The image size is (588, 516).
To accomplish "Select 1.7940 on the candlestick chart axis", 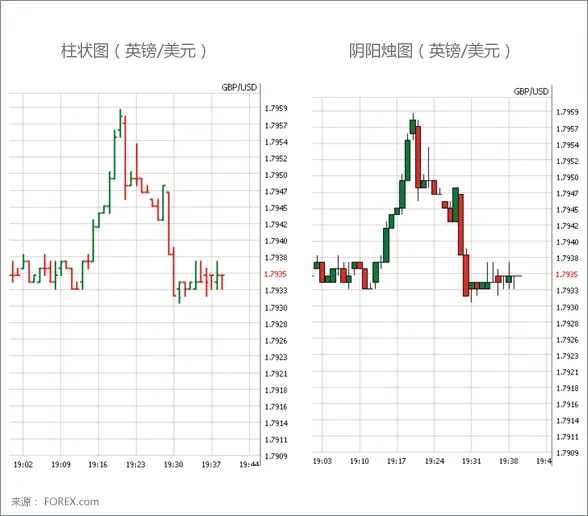I will coord(567,242).
